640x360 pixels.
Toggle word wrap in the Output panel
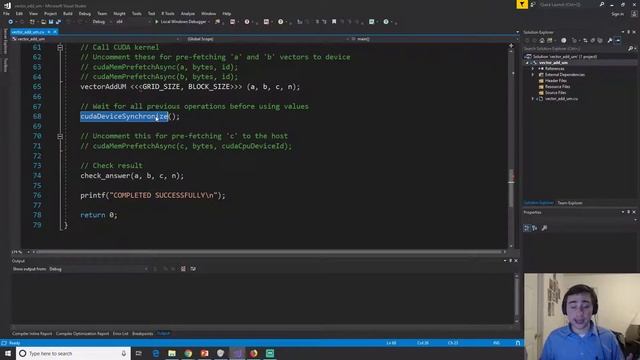point(193,269)
